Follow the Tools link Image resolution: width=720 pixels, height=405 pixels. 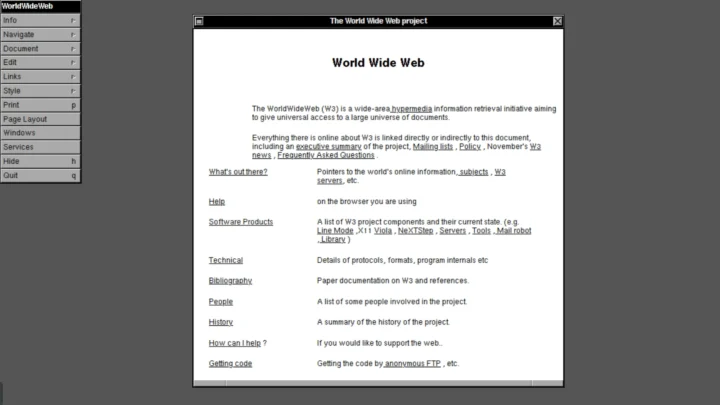[481, 231]
